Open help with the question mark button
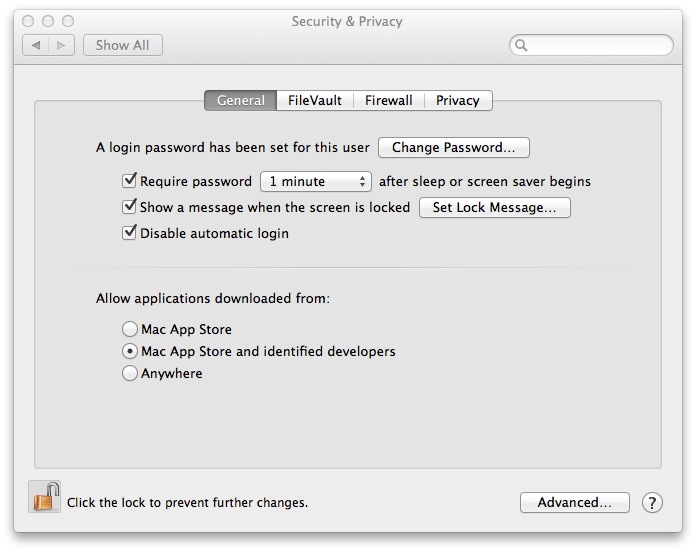This screenshot has height=552, width=696. tap(652, 502)
